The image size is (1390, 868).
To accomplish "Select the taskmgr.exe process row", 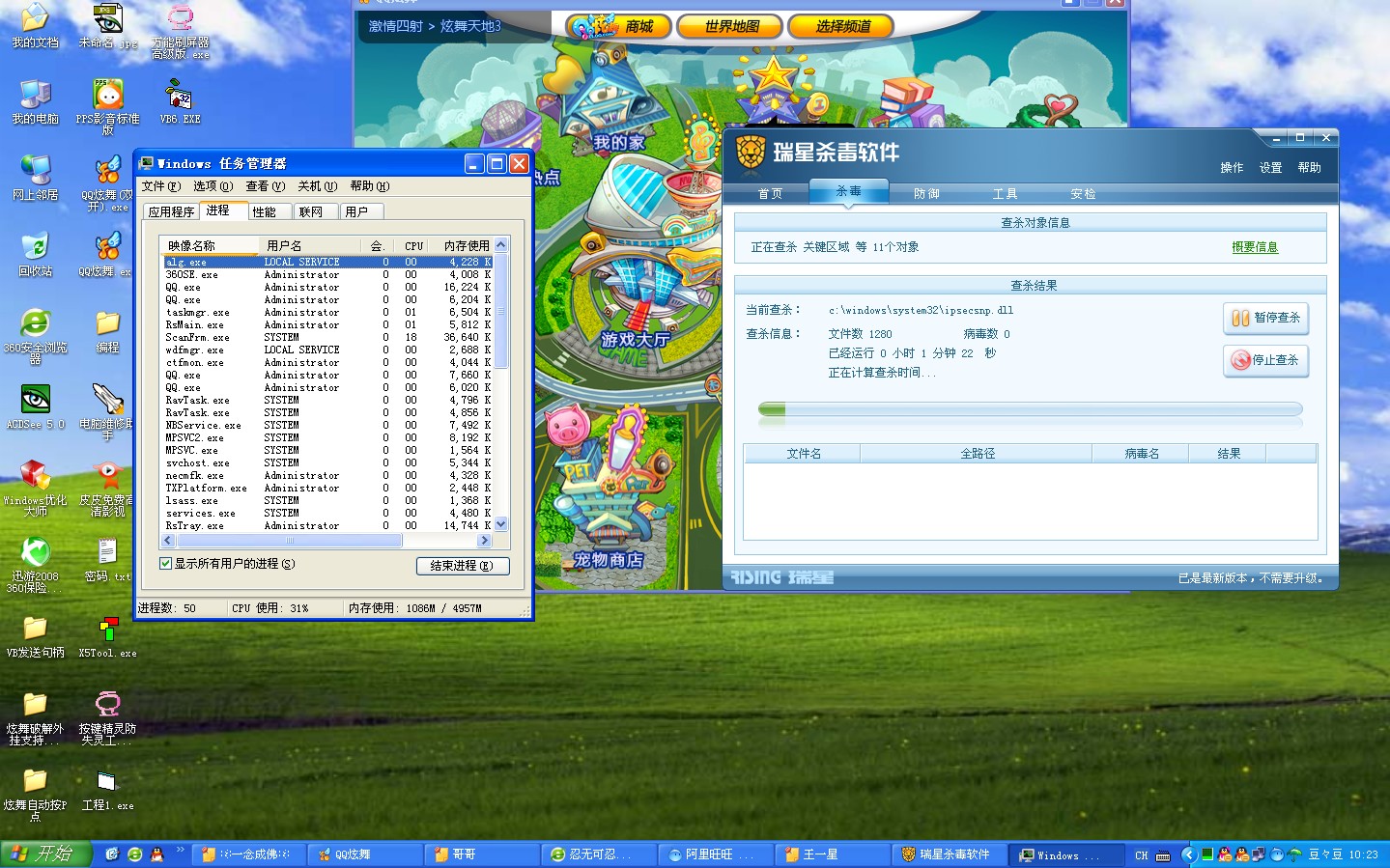I will click(x=328, y=312).
